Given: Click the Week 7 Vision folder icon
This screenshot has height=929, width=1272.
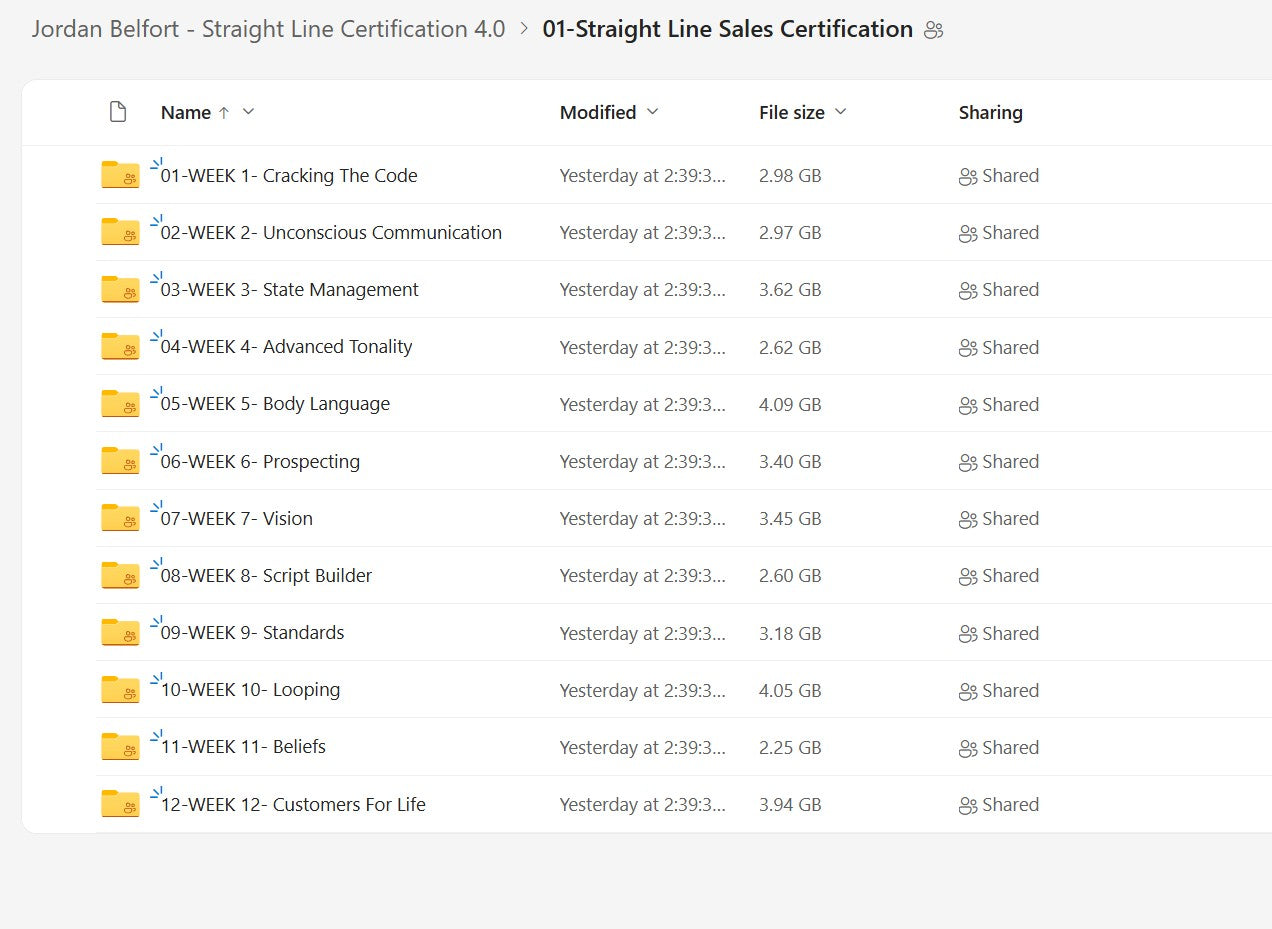Looking at the screenshot, I should pyautogui.click(x=120, y=518).
